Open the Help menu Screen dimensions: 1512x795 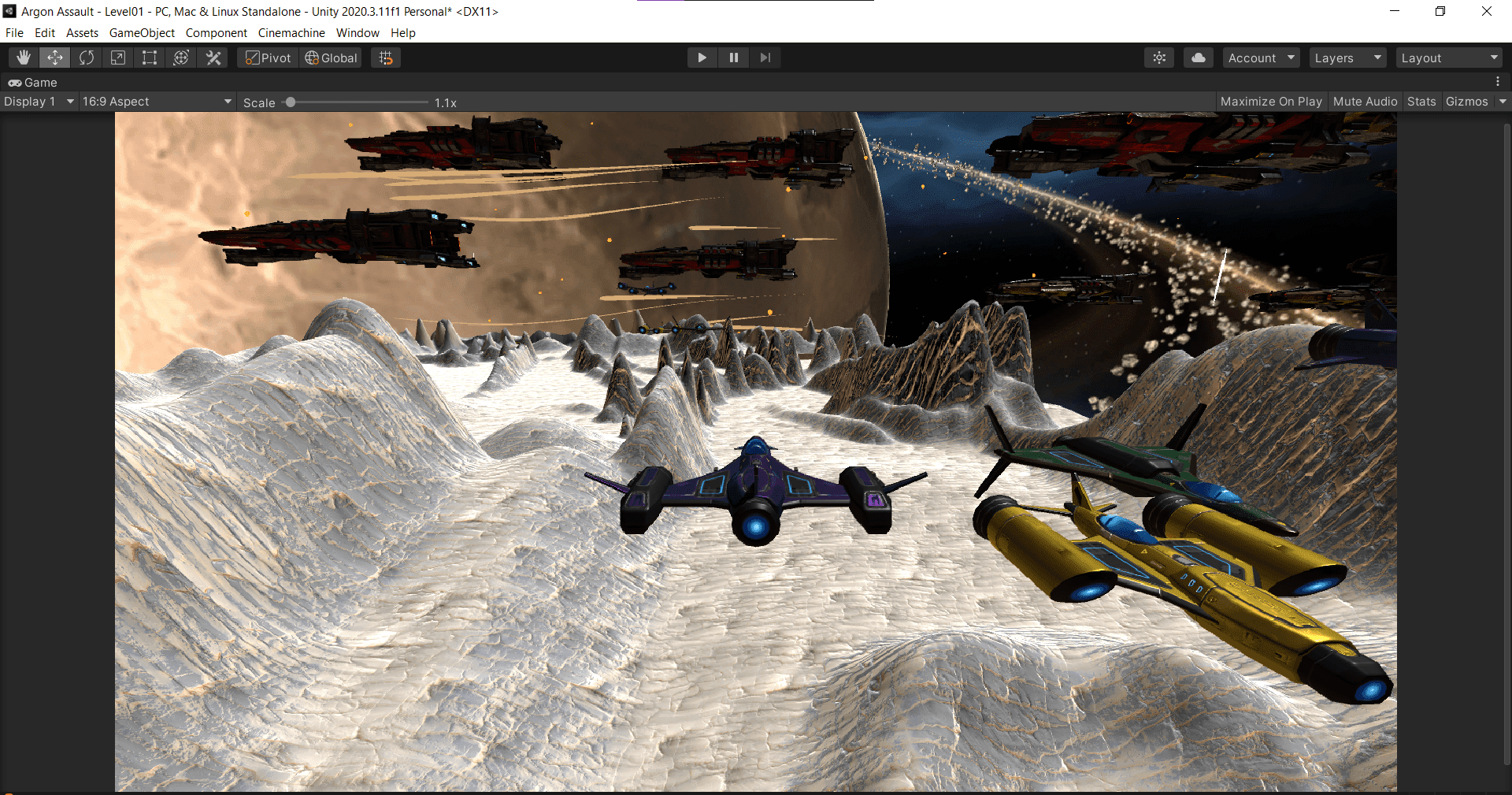pyautogui.click(x=403, y=33)
